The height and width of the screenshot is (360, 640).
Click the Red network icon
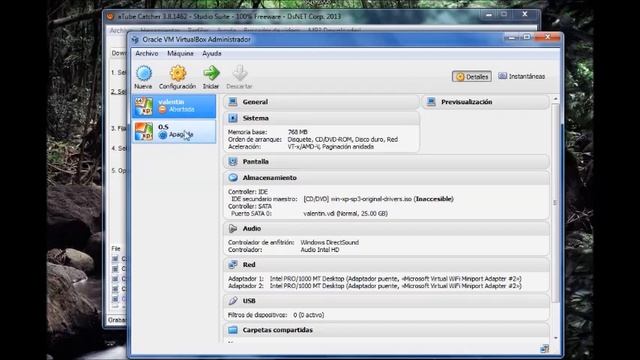coord(233,264)
